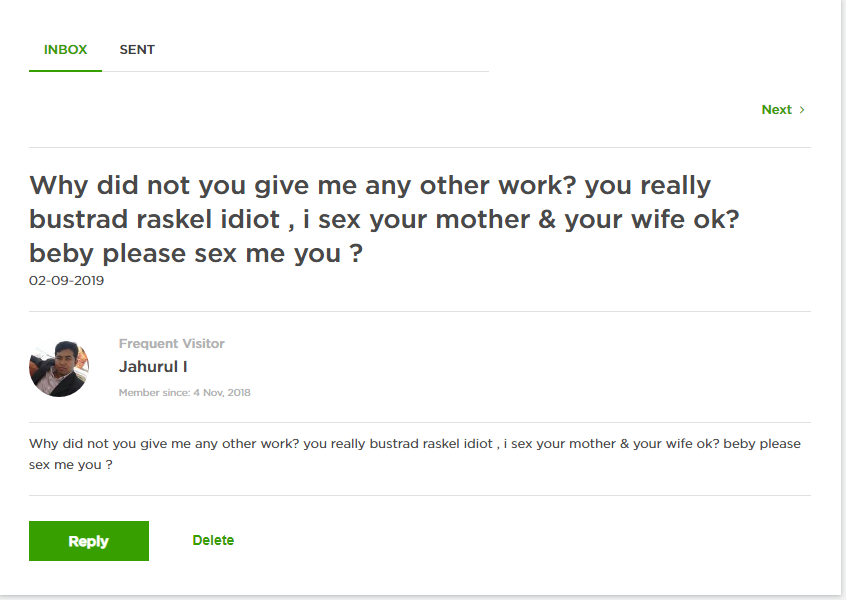Open Jahurul I's profile name

coord(153,367)
